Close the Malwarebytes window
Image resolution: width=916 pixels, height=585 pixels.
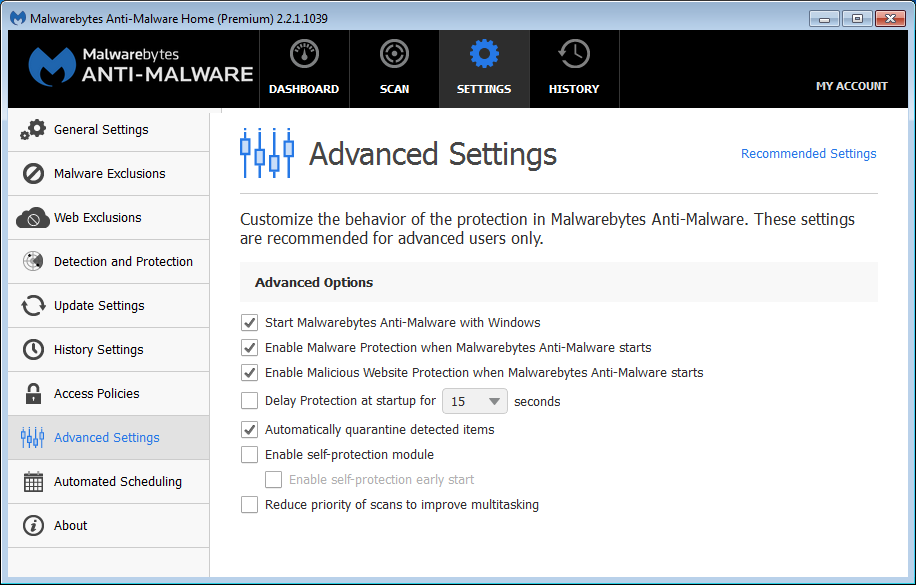tap(890, 19)
